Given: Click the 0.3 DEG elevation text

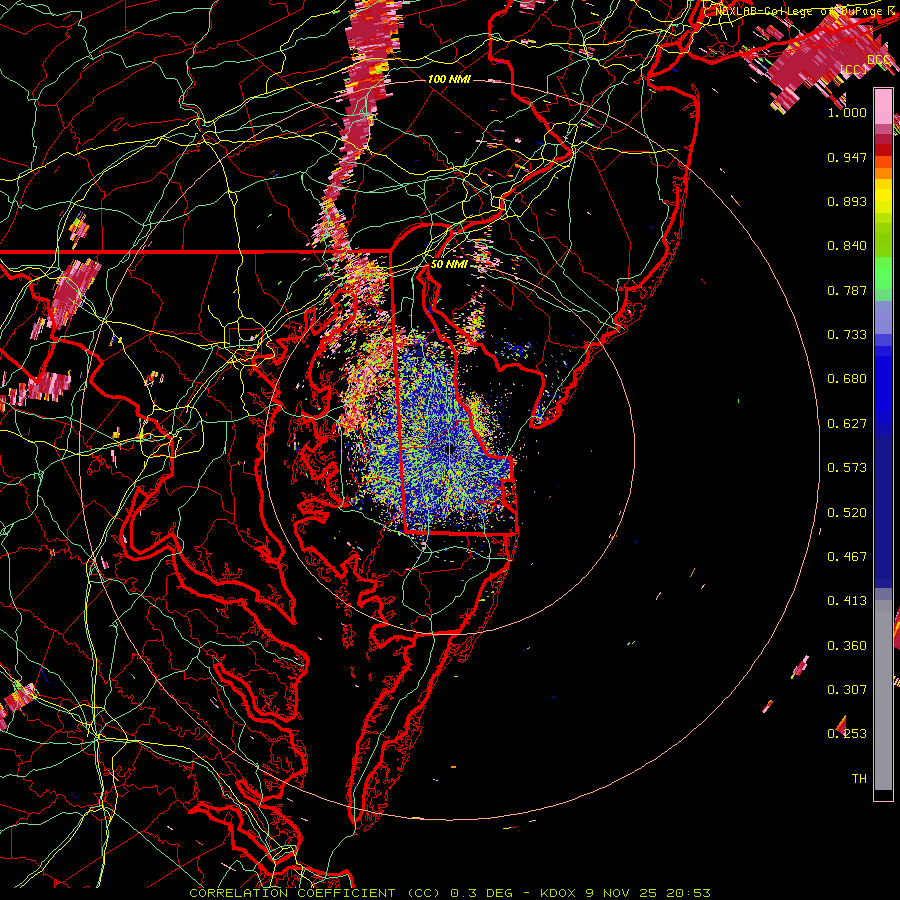Looking at the screenshot, I should point(481,893).
